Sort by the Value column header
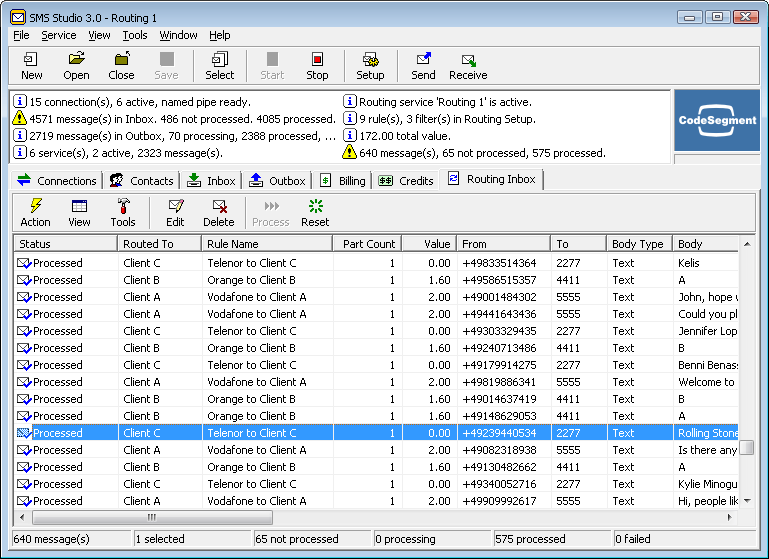Image resolution: width=769 pixels, height=559 pixels. pyautogui.click(x=428, y=244)
